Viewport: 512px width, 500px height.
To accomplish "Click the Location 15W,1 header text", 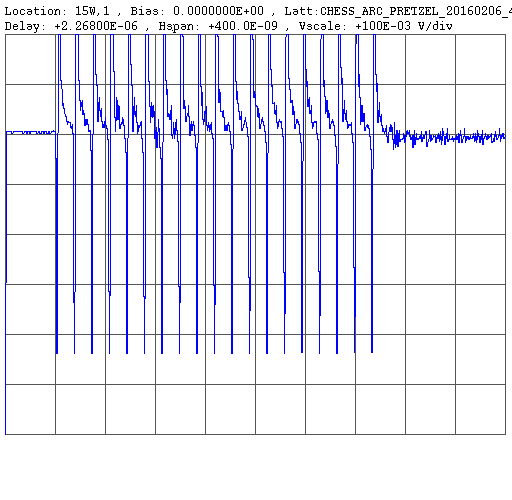I will [x=57, y=11].
